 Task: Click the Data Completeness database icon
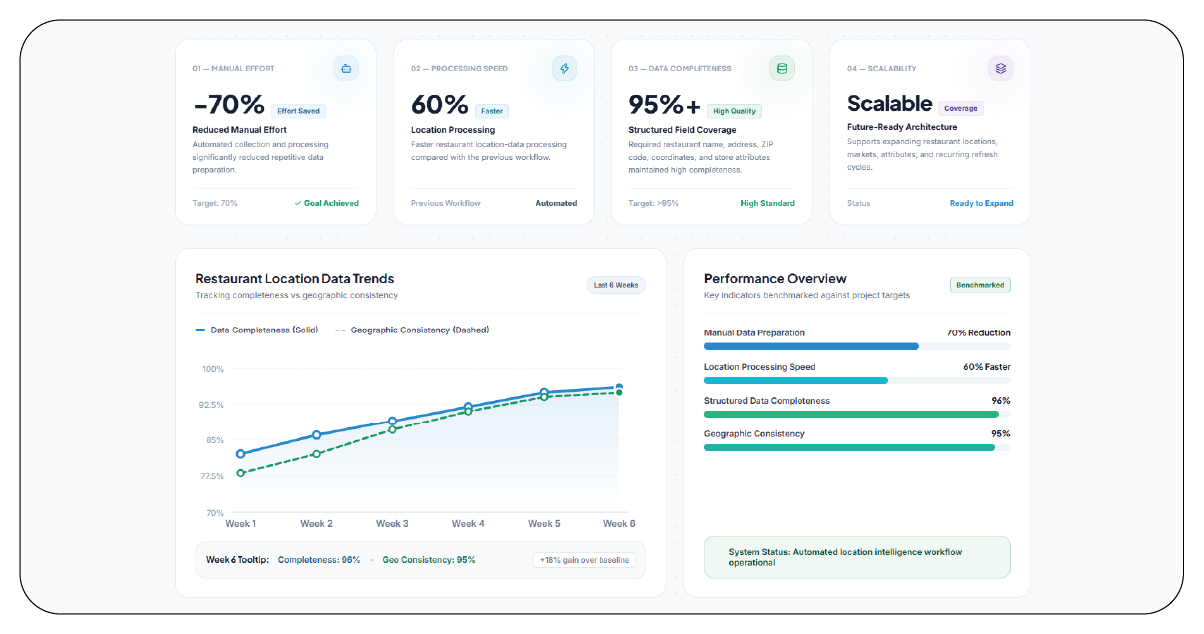pyautogui.click(x=782, y=69)
